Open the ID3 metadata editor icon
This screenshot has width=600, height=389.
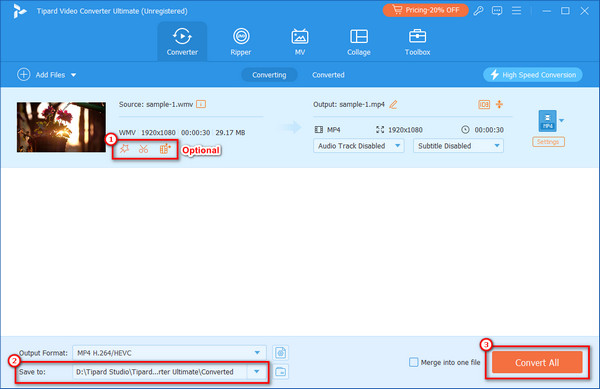pyautogui.click(x=484, y=104)
